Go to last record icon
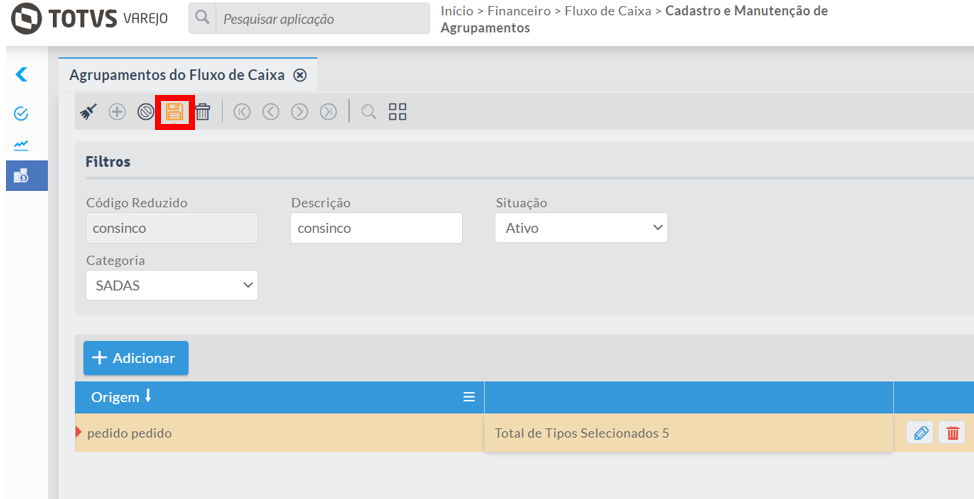Image resolution: width=974 pixels, height=499 pixels. pyautogui.click(x=328, y=112)
